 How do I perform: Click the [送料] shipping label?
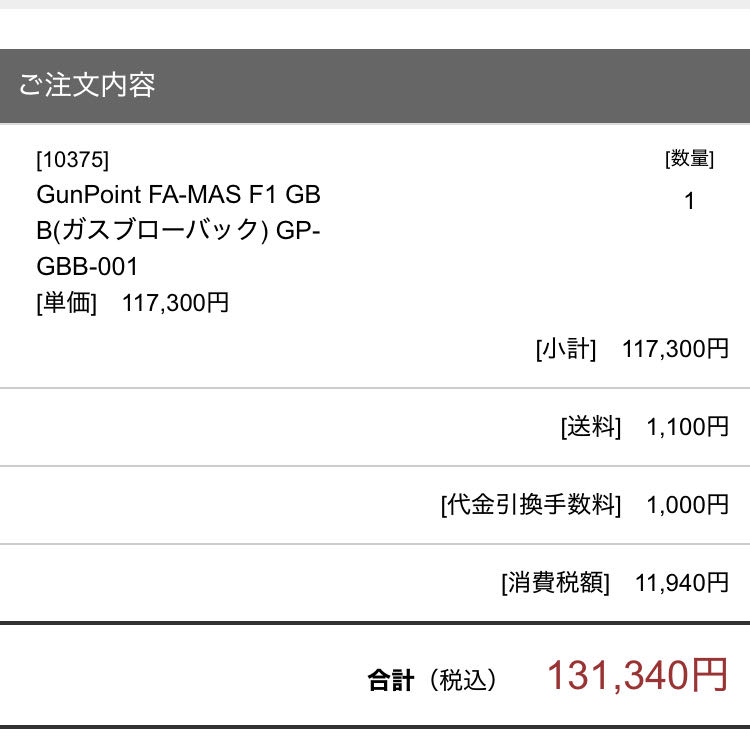click(x=591, y=427)
